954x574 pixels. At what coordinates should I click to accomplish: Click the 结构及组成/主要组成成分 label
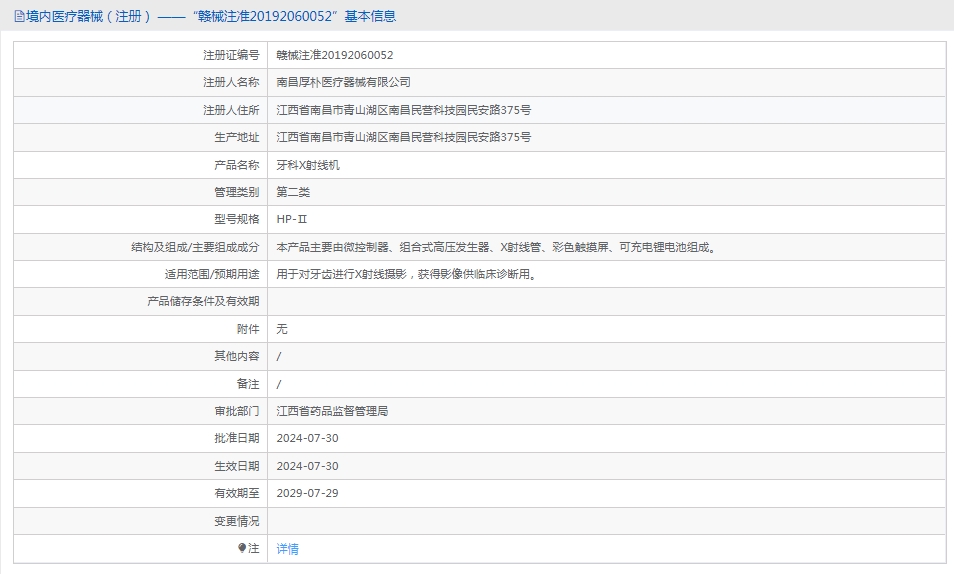click(x=195, y=247)
